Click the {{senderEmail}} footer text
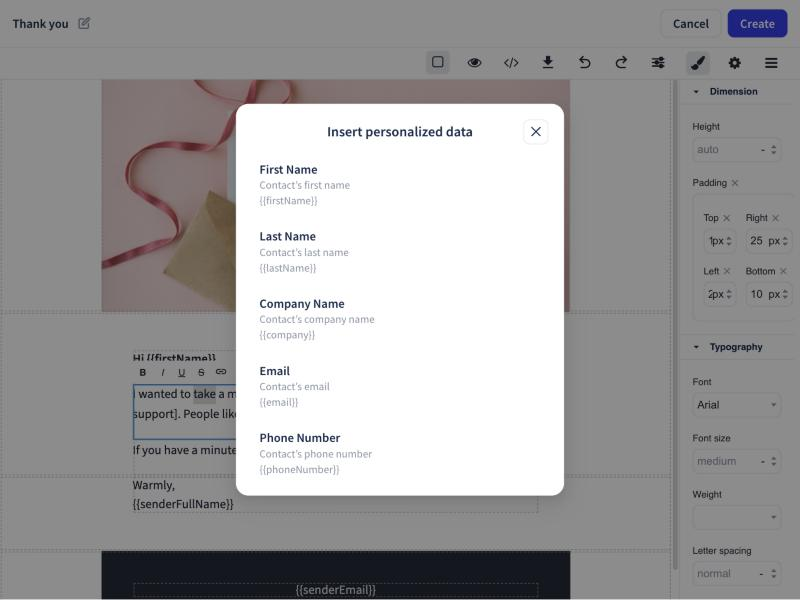Viewport: 800px width, 600px height. pyautogui.click(x=336, y=590)
